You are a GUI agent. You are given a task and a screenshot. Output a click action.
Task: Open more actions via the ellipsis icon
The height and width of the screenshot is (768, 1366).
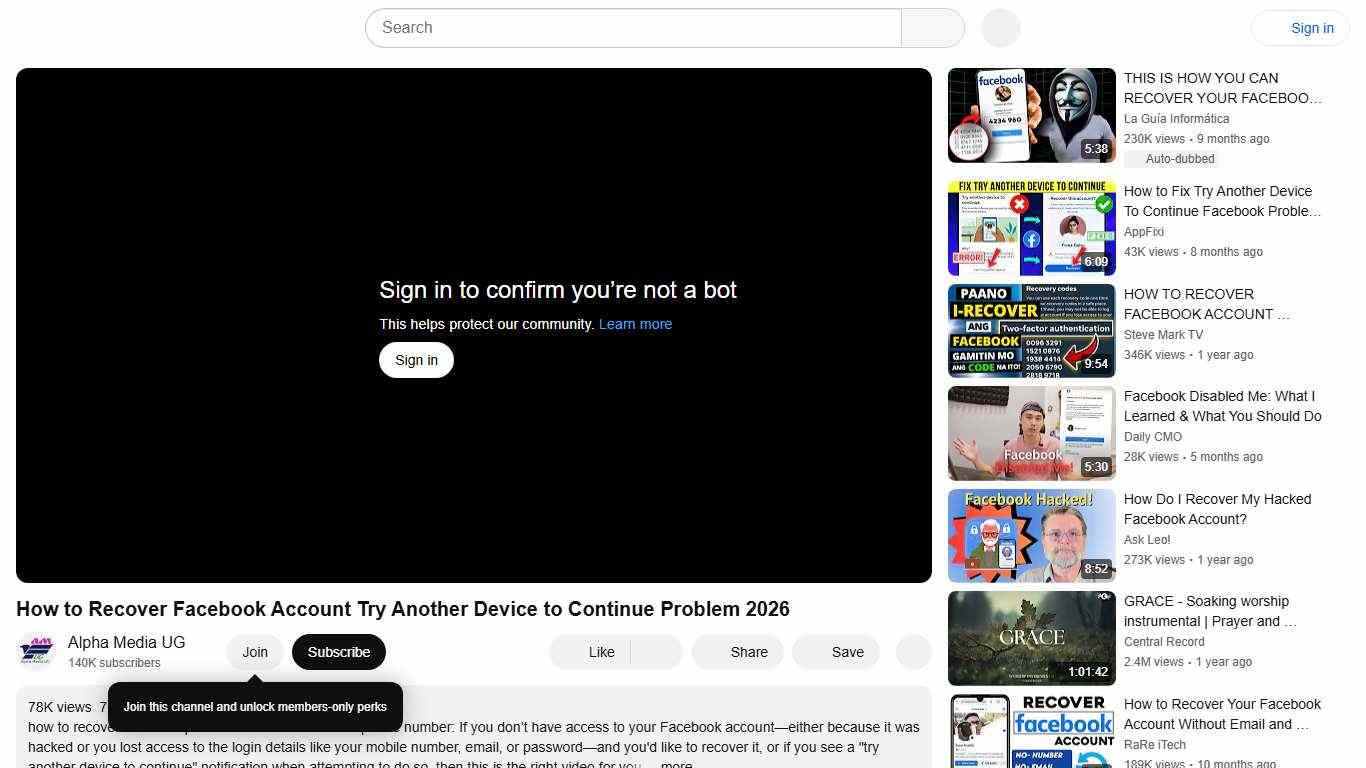[912, 651]
